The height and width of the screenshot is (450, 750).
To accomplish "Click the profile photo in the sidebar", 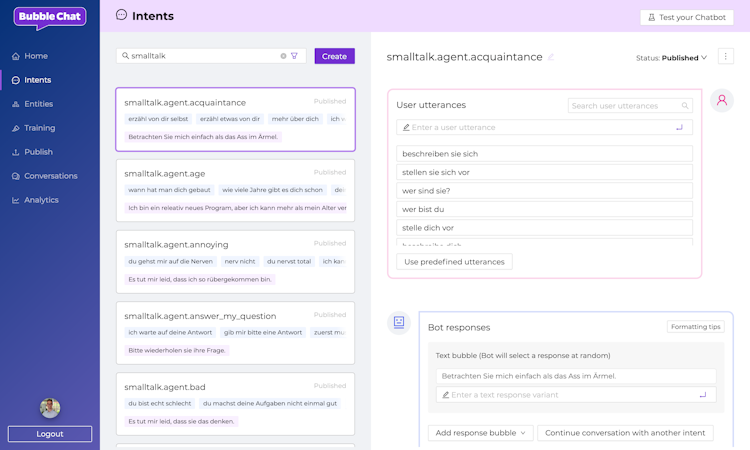I will point(50,407).
